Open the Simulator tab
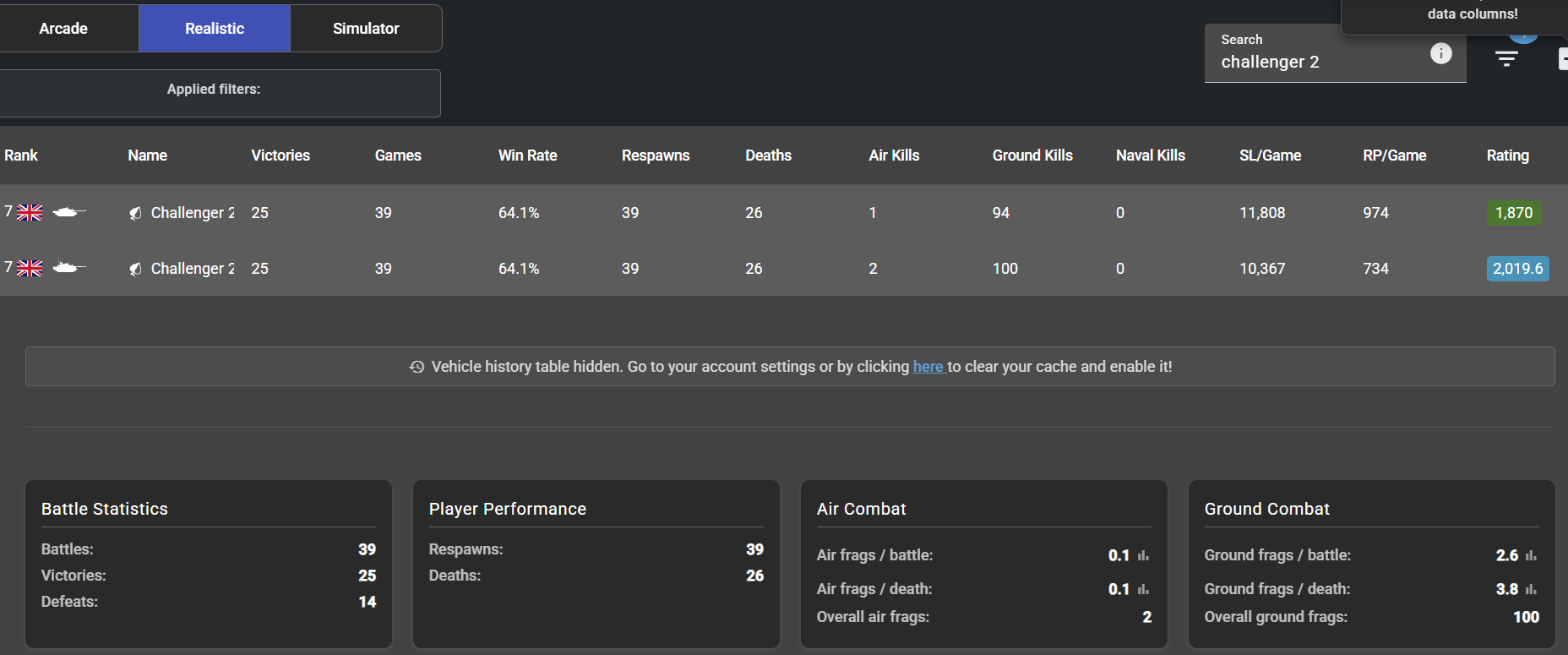The height and width of the screenshot is (655, 1568). point(366,29)
